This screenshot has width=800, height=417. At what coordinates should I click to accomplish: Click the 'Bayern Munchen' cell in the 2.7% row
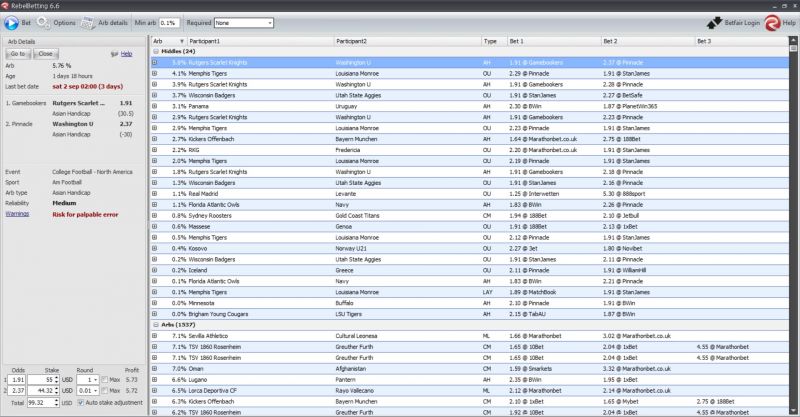point(356,139)
